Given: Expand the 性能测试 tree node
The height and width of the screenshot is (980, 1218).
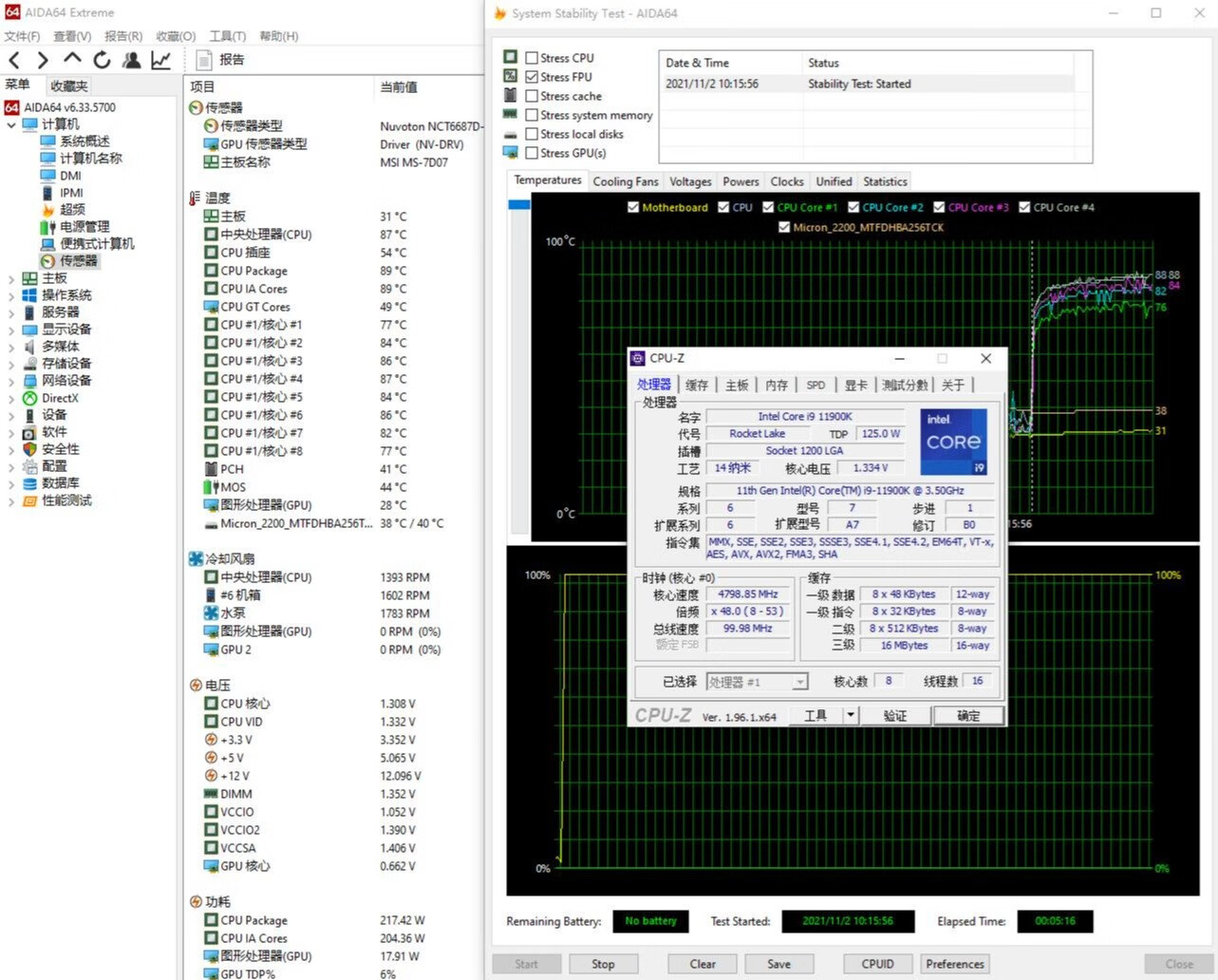Looking at the screenshot, I should pos(10,500).
